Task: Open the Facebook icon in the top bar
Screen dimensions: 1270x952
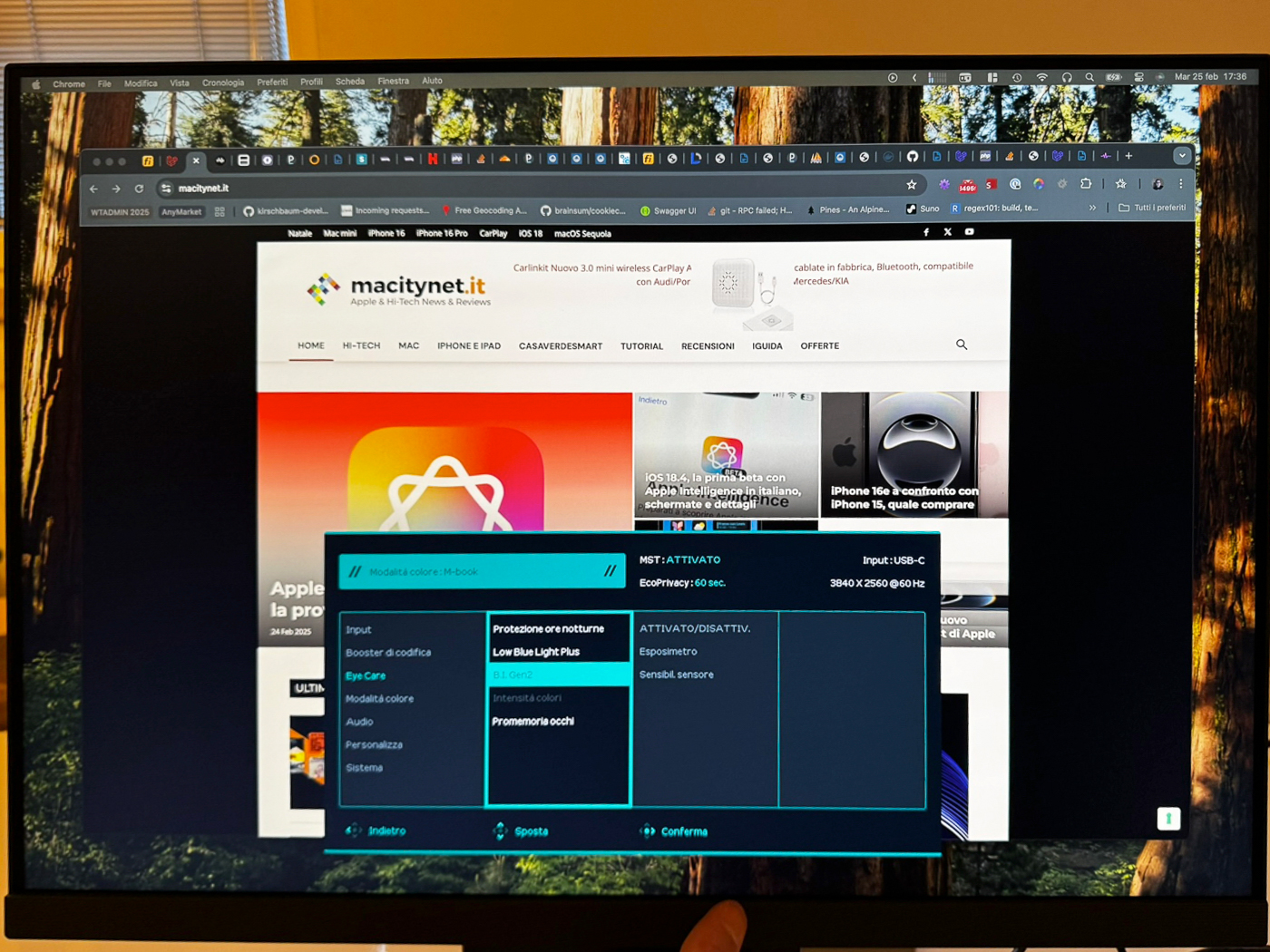Action: tap(926, 232)
